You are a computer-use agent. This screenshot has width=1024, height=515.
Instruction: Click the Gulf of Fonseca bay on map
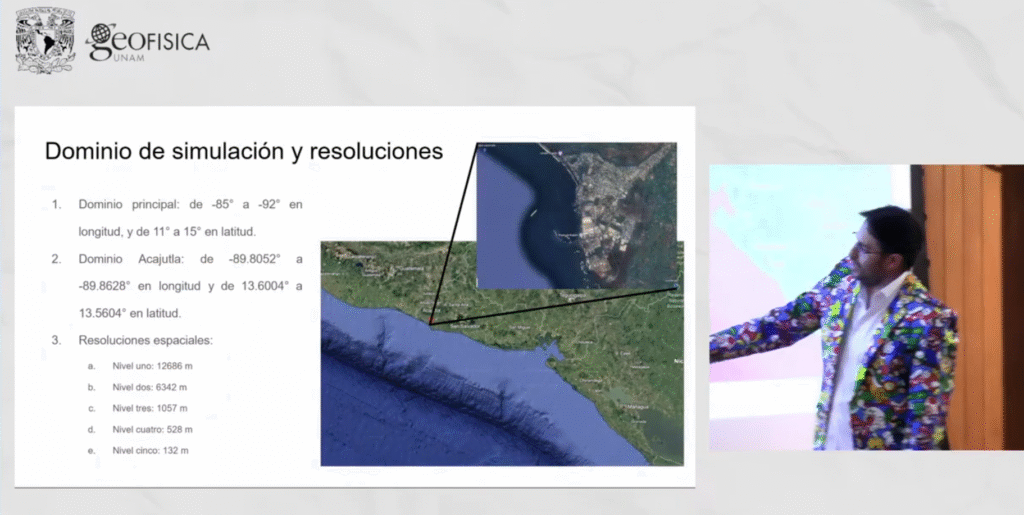click(551, 350)
